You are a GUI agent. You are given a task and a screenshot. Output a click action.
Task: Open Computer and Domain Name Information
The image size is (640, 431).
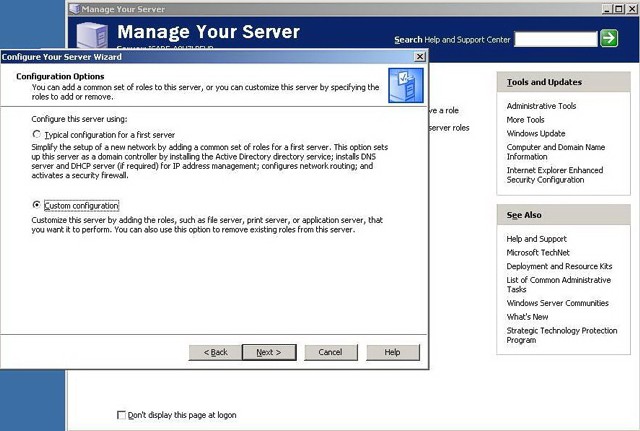[556, 152]
